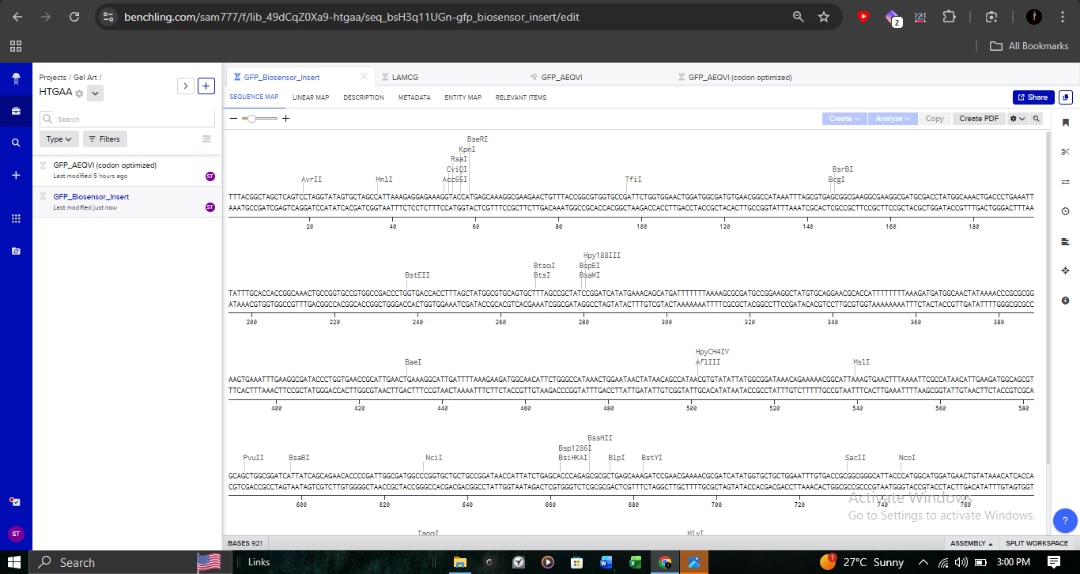Bookmark this page with star icon
1080x574 pixels.
824,17
